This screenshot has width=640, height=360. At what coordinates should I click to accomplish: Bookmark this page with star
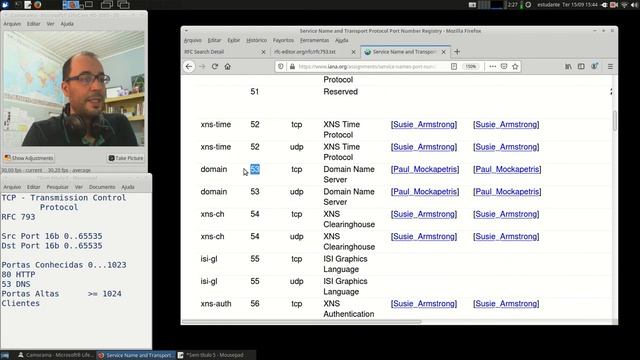click(x=515, y=67)
